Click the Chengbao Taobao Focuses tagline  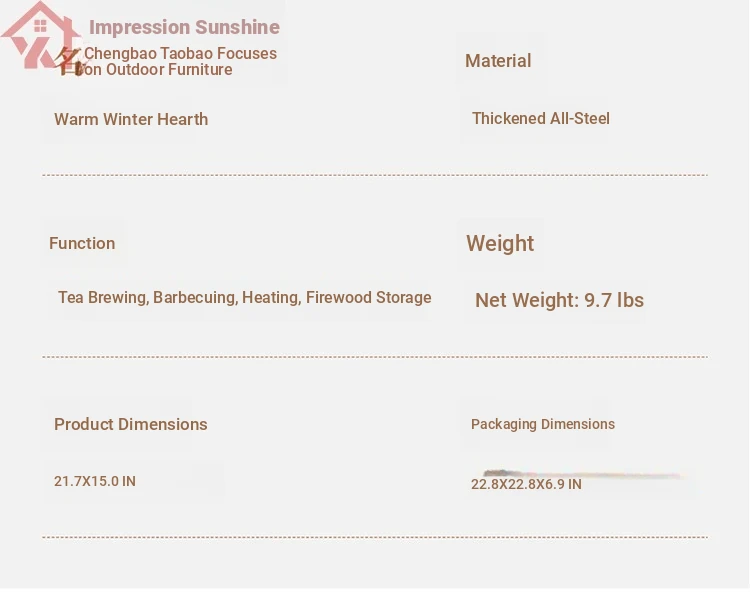(x=180, y=53)
